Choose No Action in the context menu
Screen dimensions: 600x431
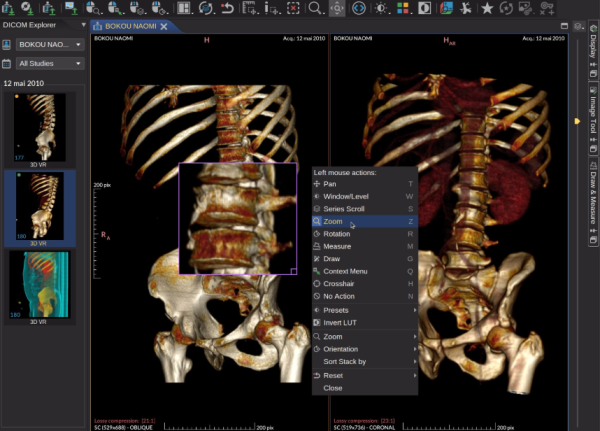click(365, 296)
